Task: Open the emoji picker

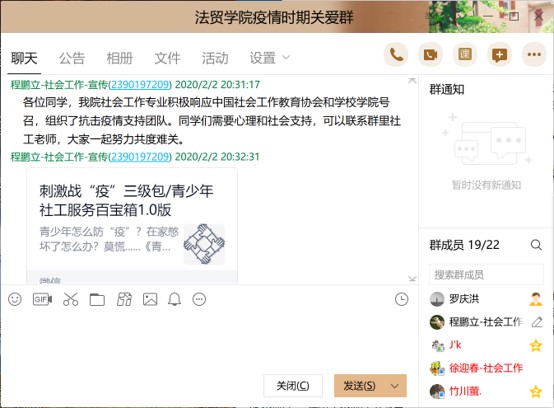Action: tap(15, 300)
